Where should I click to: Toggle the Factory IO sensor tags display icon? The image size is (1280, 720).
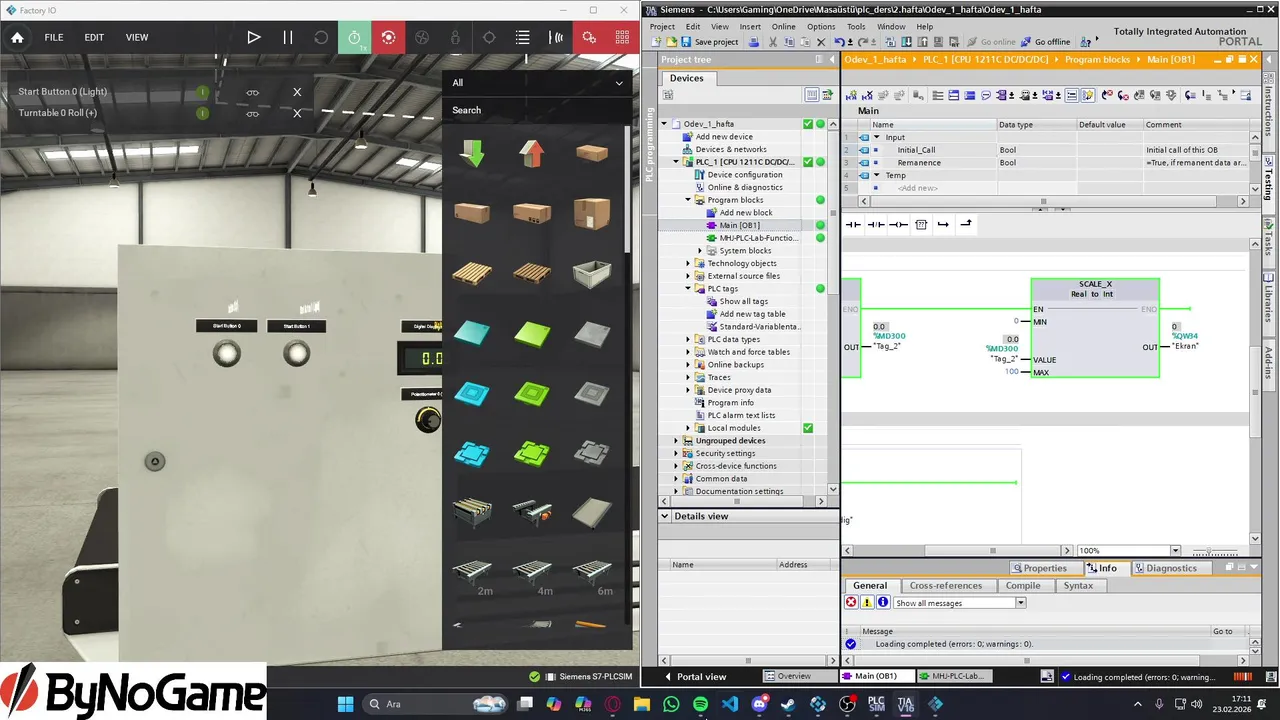[556, 37]
